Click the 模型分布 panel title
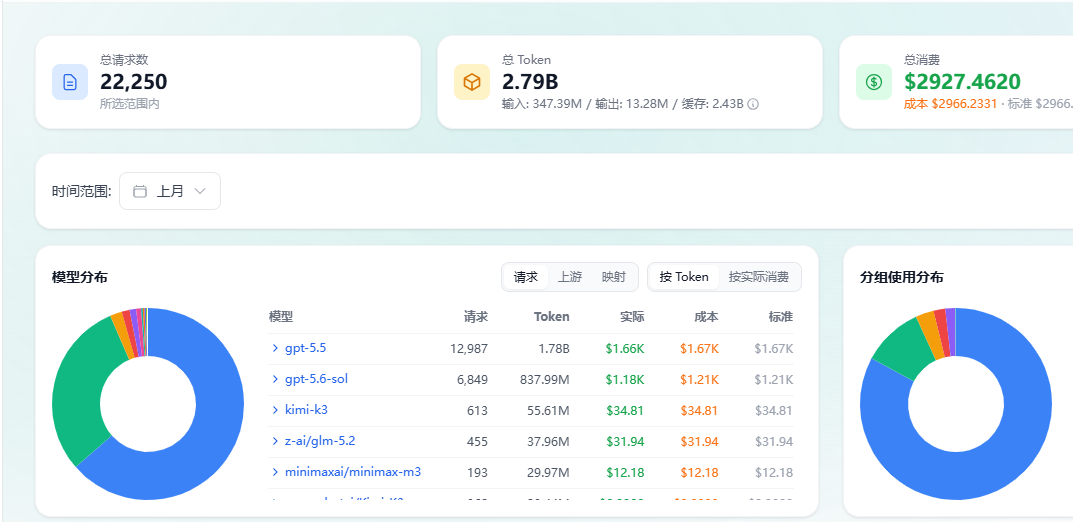Screen dimensions: 1073x522 tap(79, 277)
